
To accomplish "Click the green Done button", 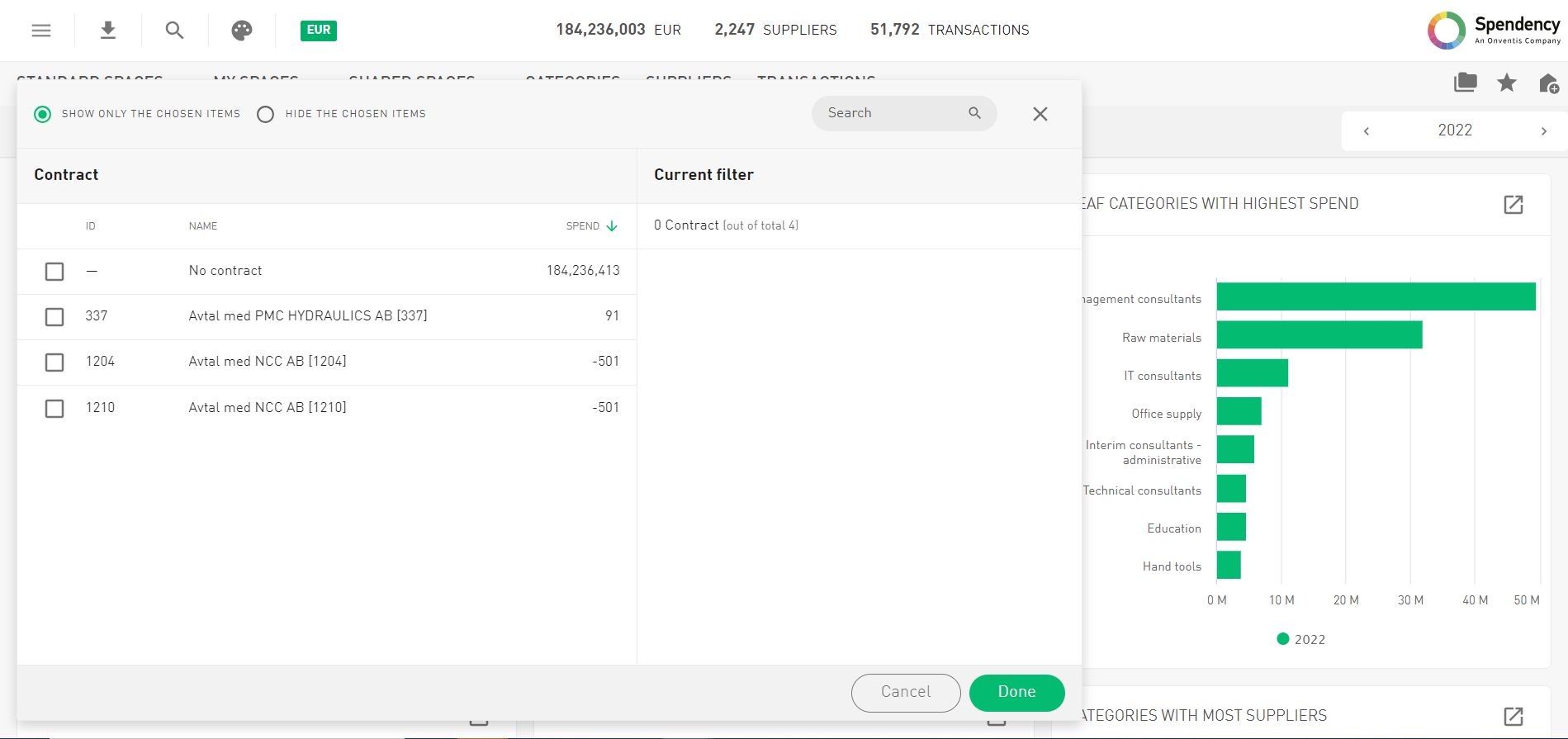I will tap(1016, 693).
